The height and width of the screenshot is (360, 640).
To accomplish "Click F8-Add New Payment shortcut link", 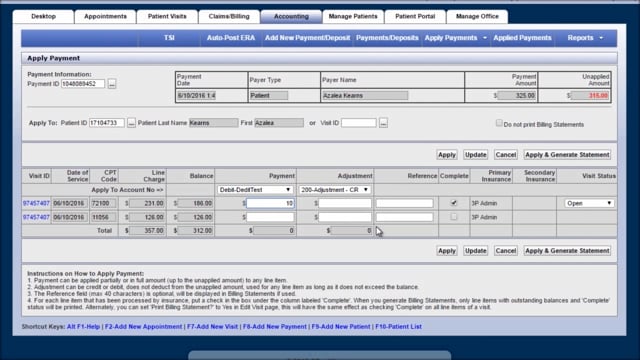I will [x=275, y=327].
